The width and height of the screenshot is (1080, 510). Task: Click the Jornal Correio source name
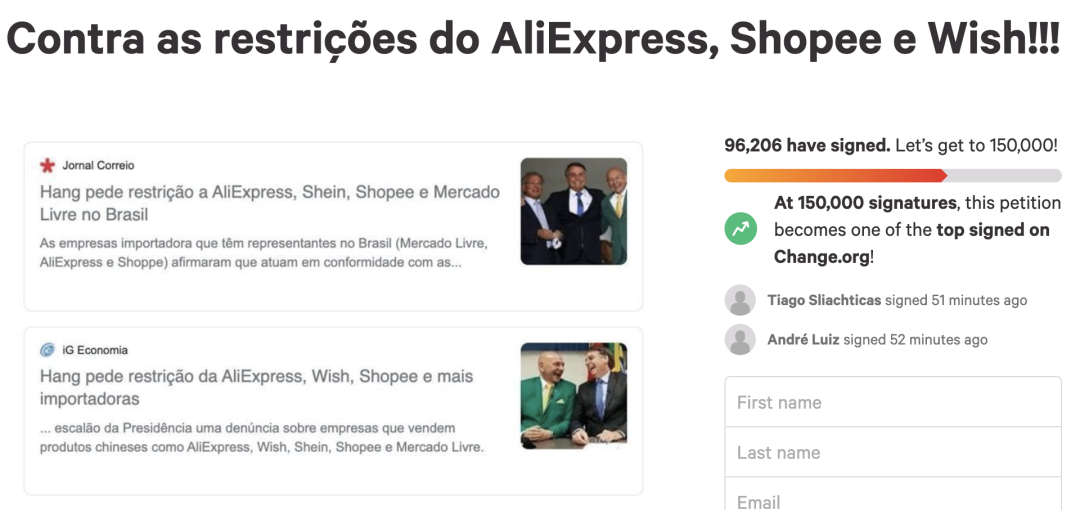[x=98, y=165]
